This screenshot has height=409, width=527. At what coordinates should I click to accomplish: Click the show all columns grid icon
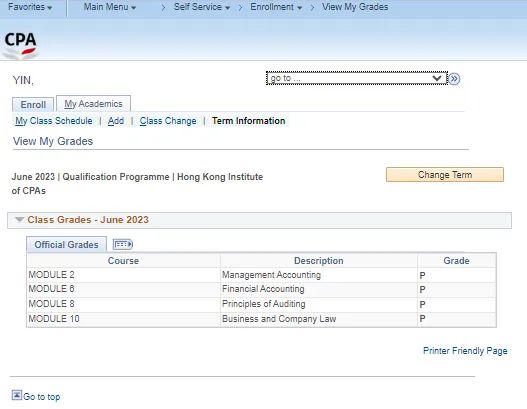[123, 244]
